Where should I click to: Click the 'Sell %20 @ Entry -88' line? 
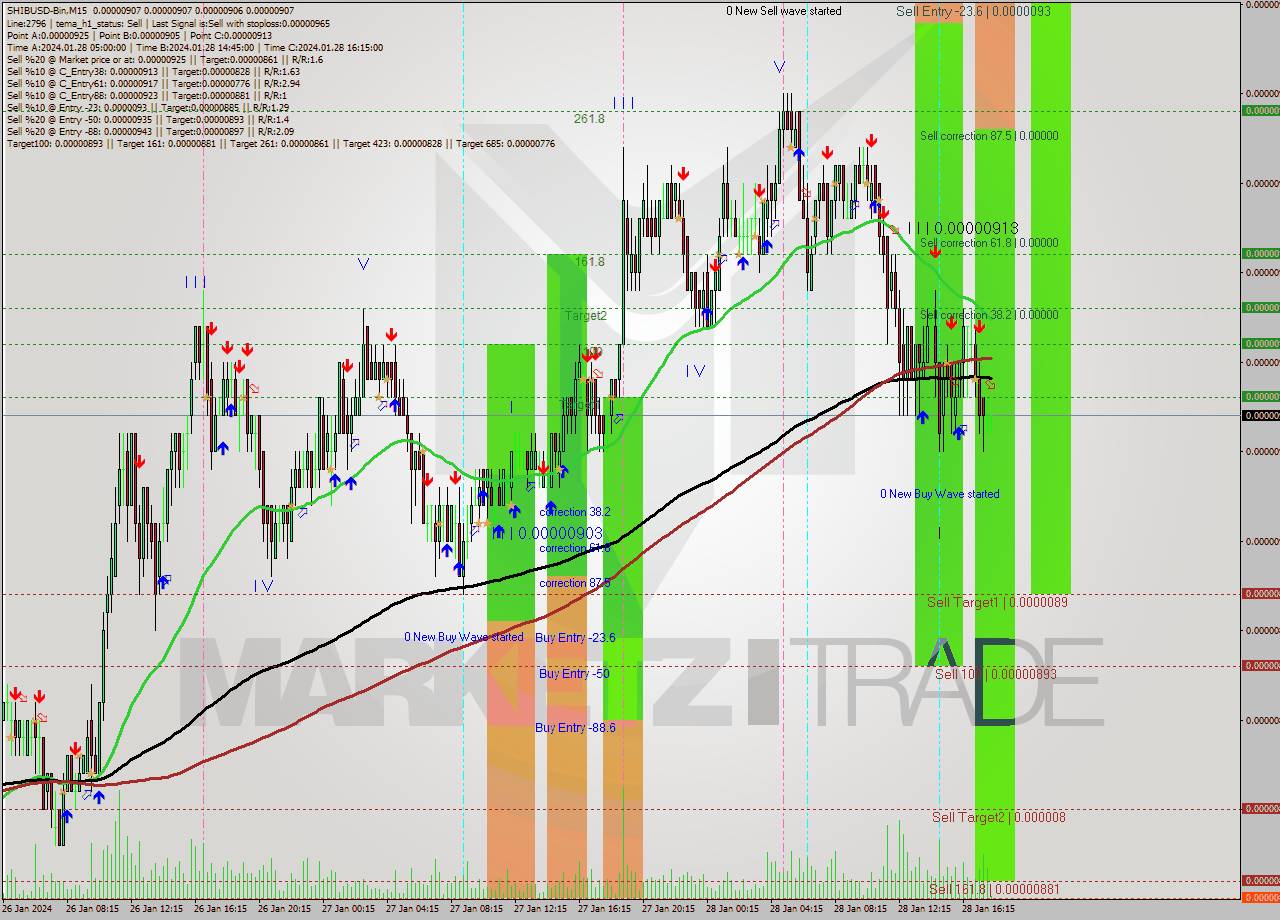click(150, 131)
